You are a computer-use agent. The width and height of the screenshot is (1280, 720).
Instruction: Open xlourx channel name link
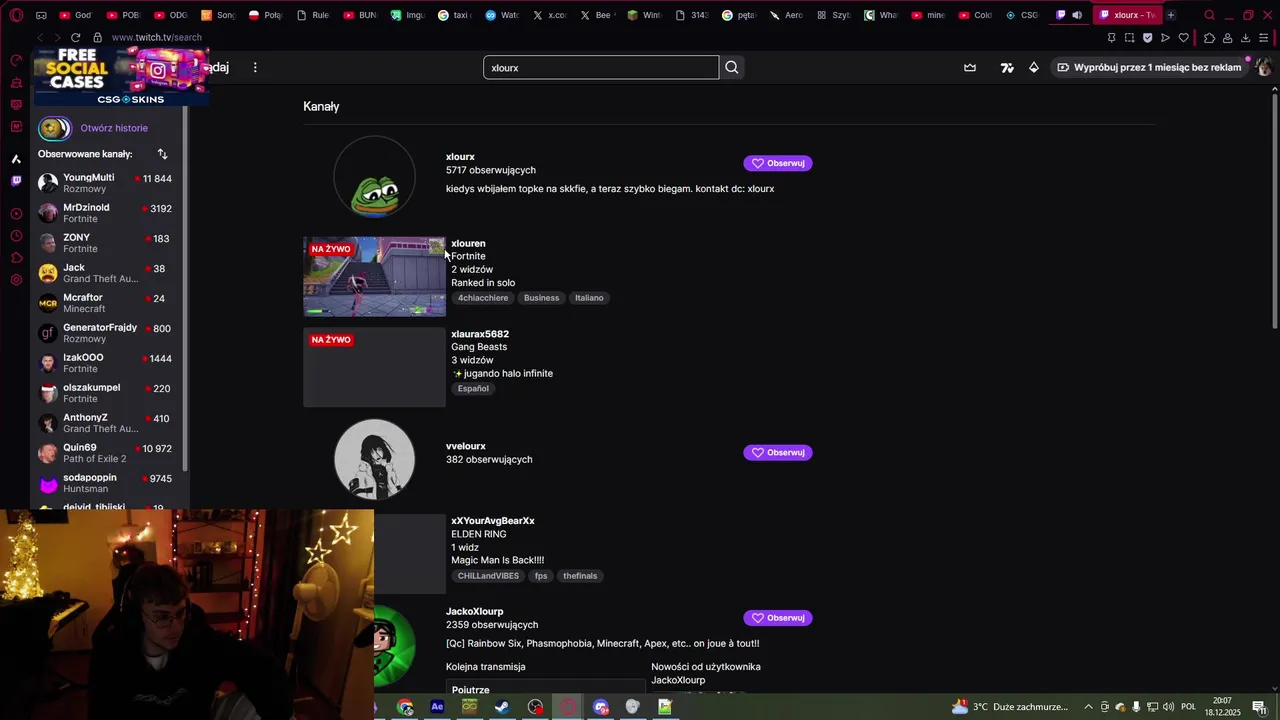tap(460, 157)
